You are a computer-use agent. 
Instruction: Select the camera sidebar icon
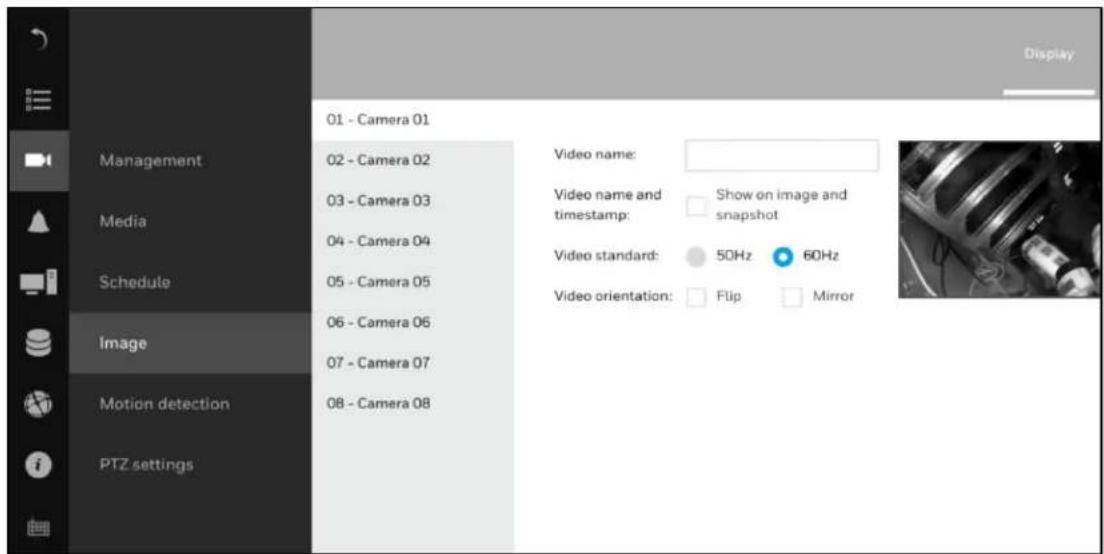pos(39,161)
